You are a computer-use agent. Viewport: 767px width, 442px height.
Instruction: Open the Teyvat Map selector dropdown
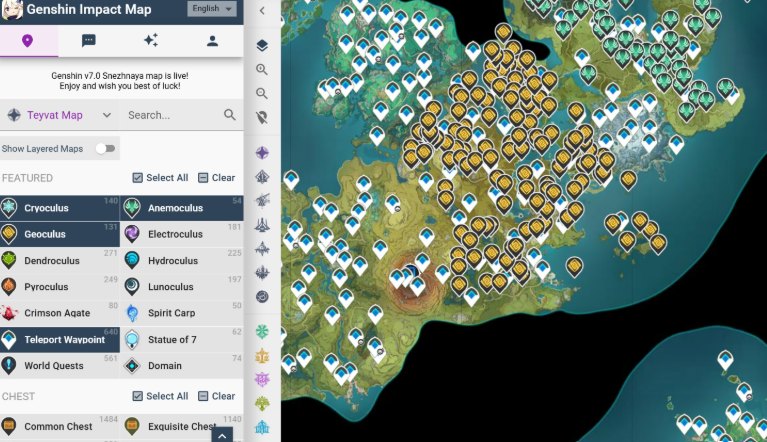(60, 115)
